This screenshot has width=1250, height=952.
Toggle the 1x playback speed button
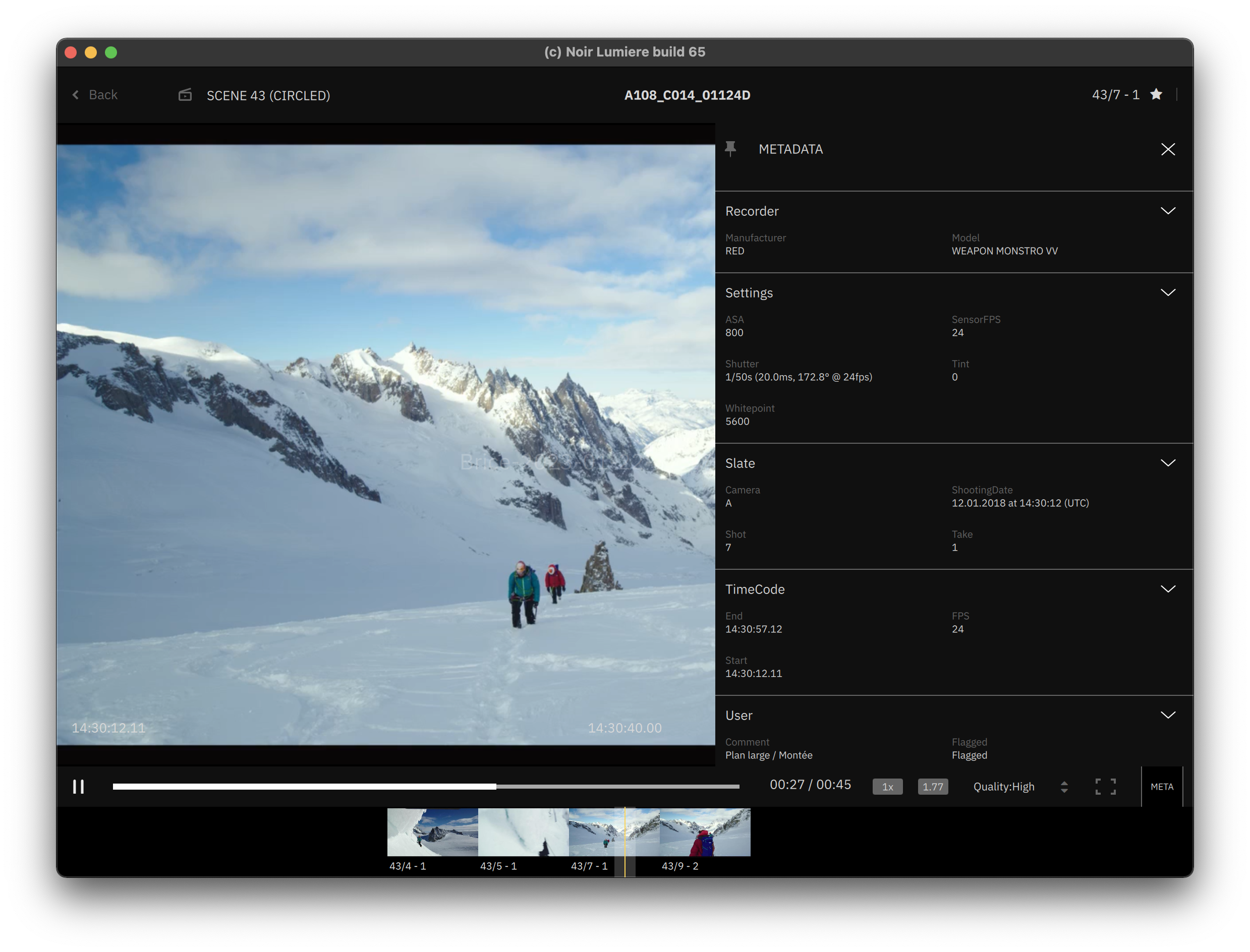(887, 787)
